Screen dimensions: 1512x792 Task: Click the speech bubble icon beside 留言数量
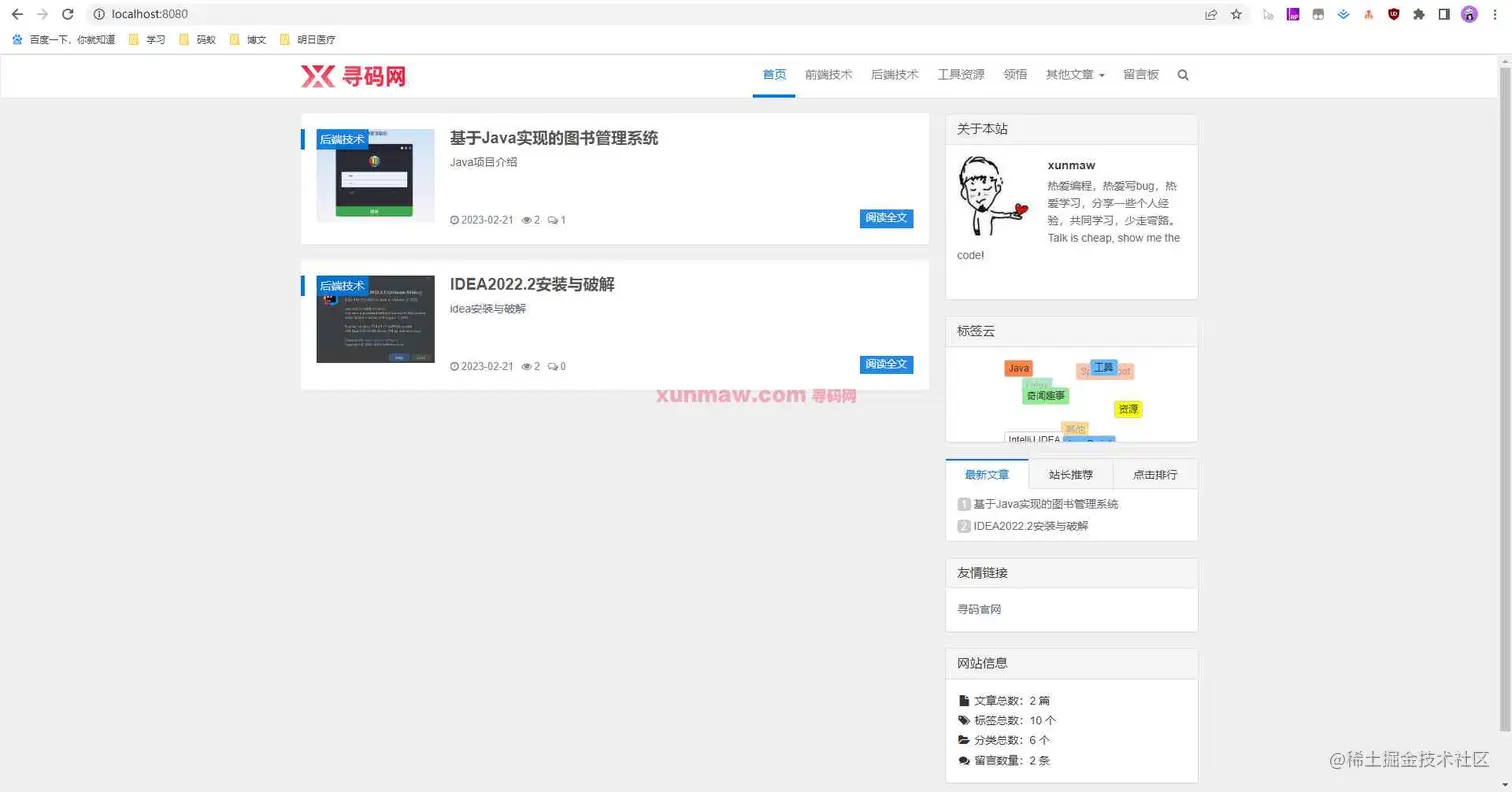pos(963,760)
